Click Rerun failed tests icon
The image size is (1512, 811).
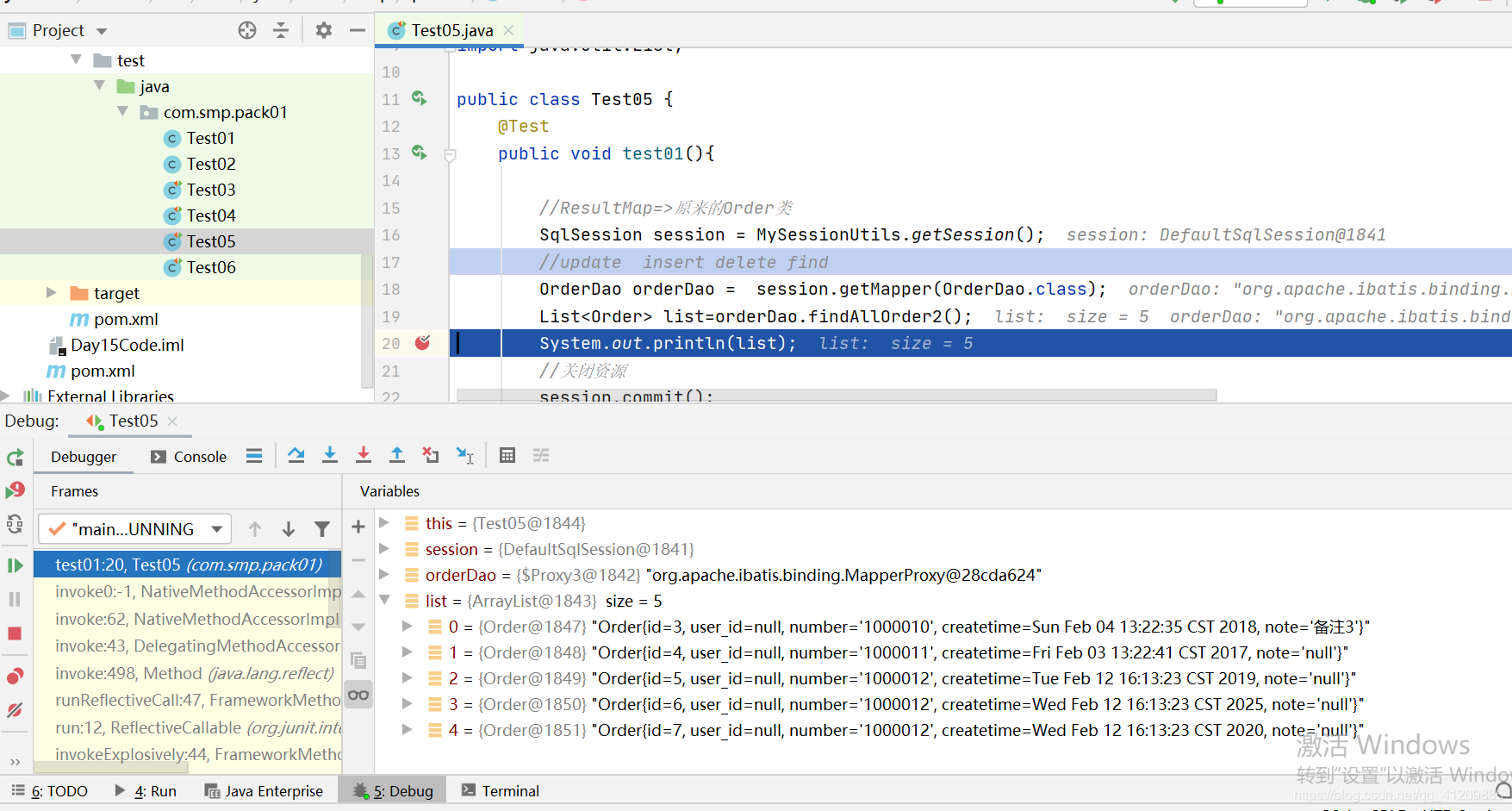16,490
